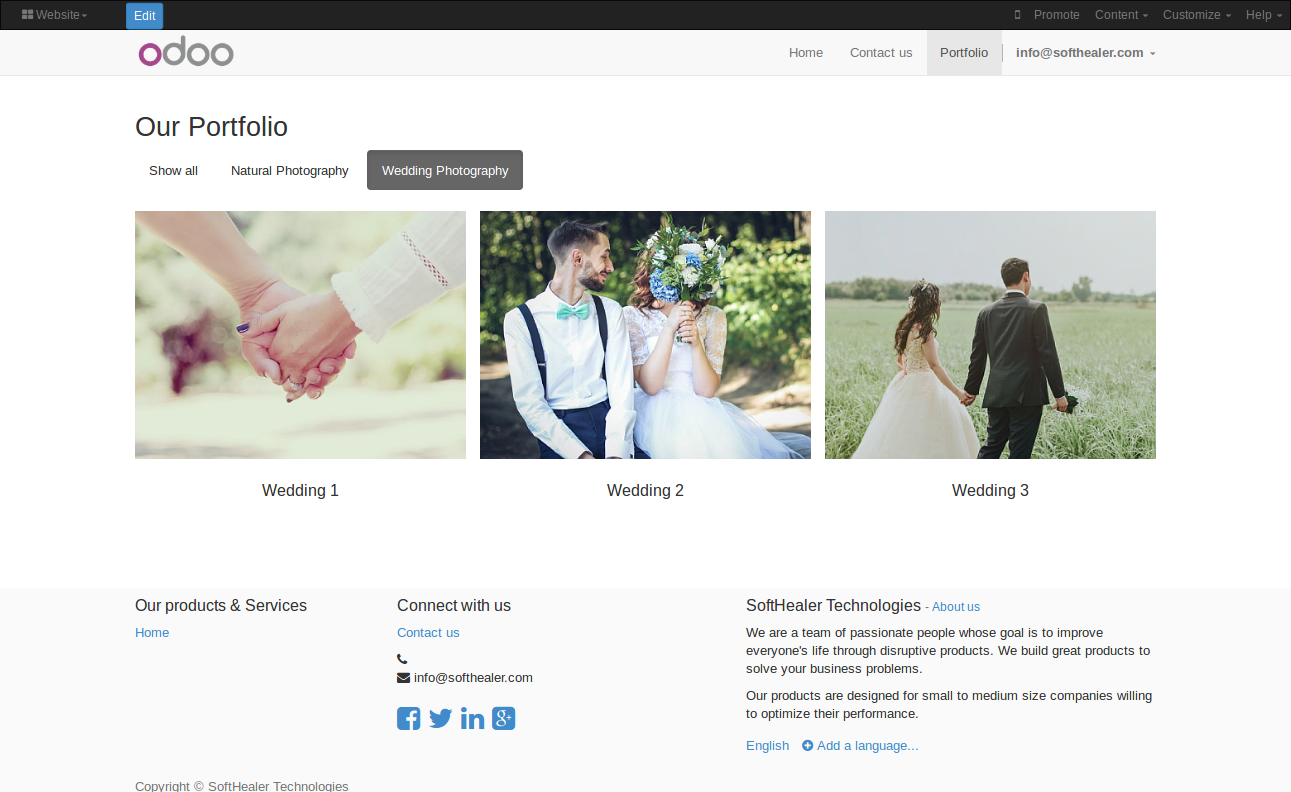Open the LinkedIn social icon
Screen dimensions: 1291x792
pyautogui.click(x=472, y=718)
